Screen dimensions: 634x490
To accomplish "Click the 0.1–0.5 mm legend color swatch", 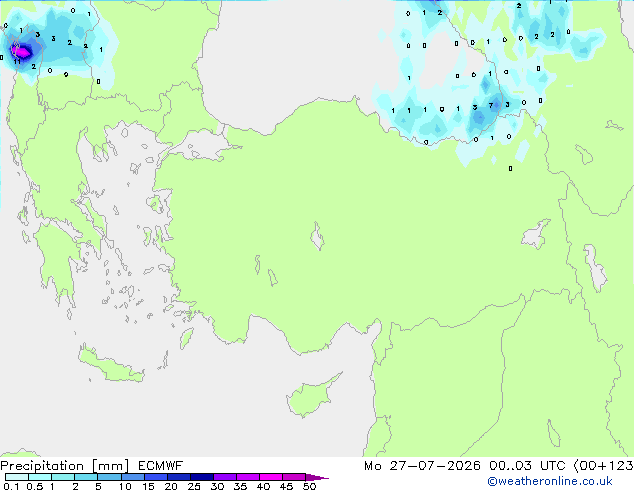I will pyautogui.click(x=17, y=477).
